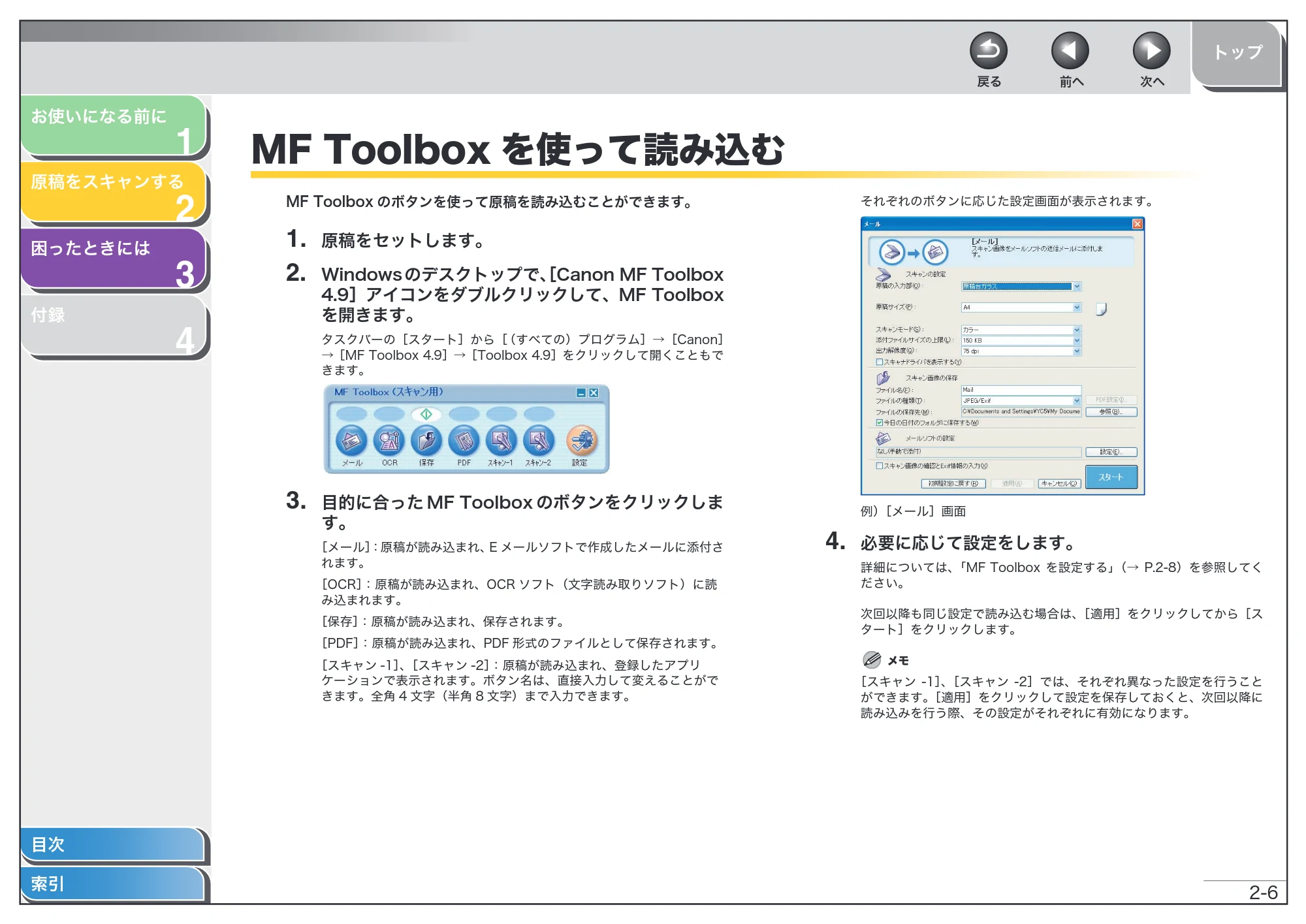Click the キャンセル cancel button

[x=1059, y=484]
